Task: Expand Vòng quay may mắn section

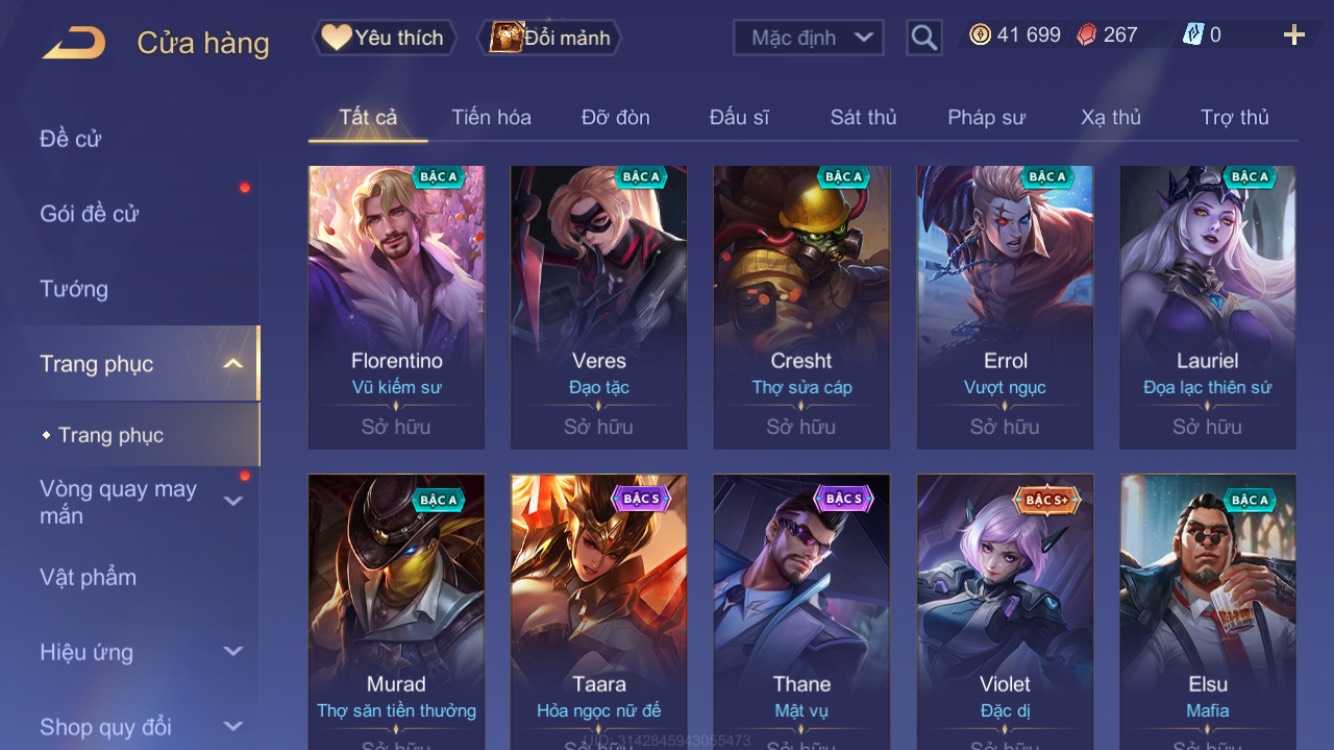Action: pos(232,501)
